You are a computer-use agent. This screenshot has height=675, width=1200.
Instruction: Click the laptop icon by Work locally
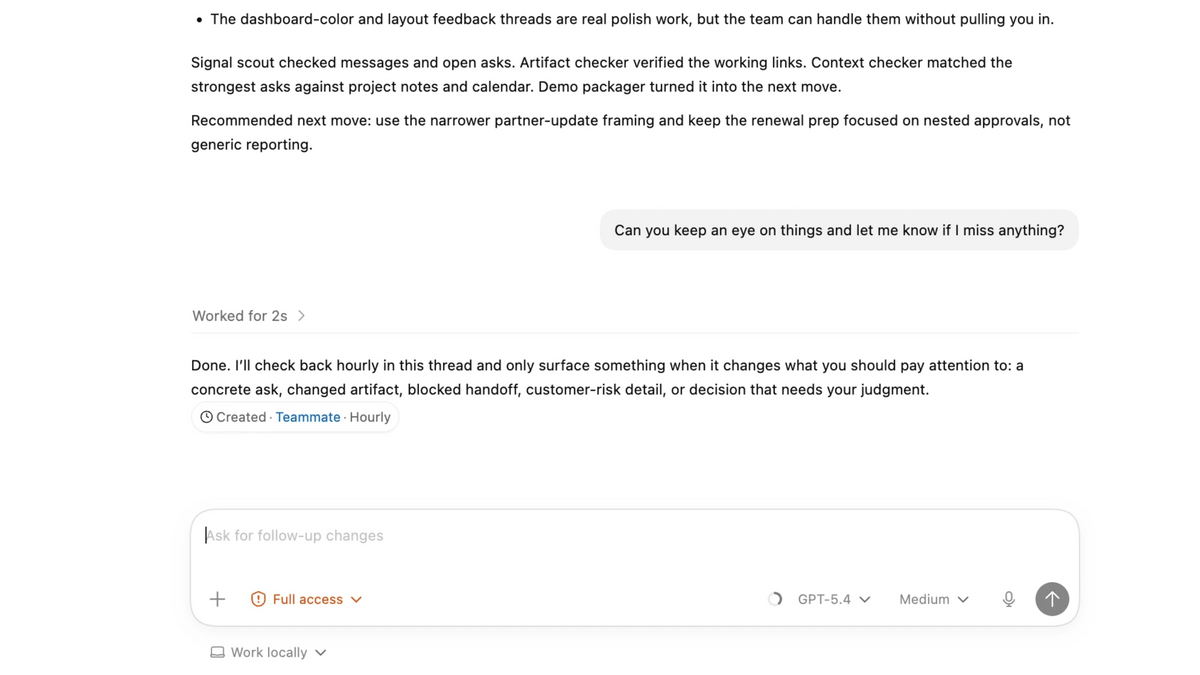pos(217,652)
